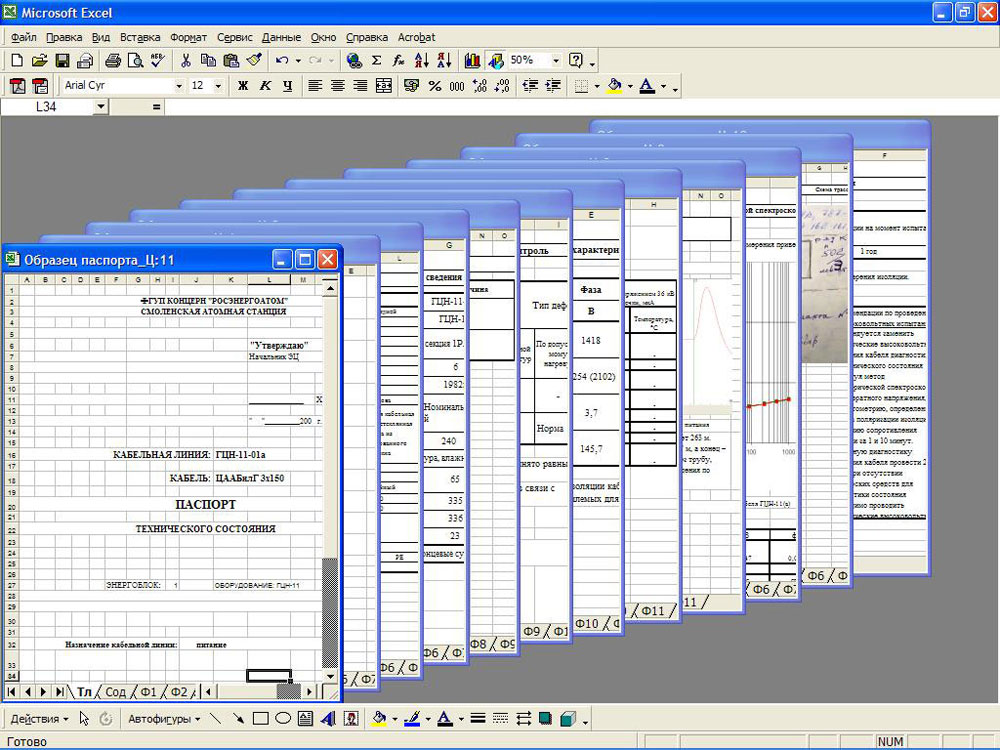The image size is (1000, 750).
Task: Toggle the Drawing toolbar button
Action: click(496, 61)
